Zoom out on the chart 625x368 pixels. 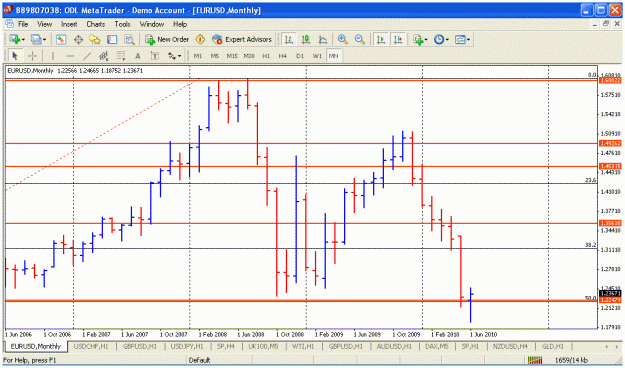360,39
